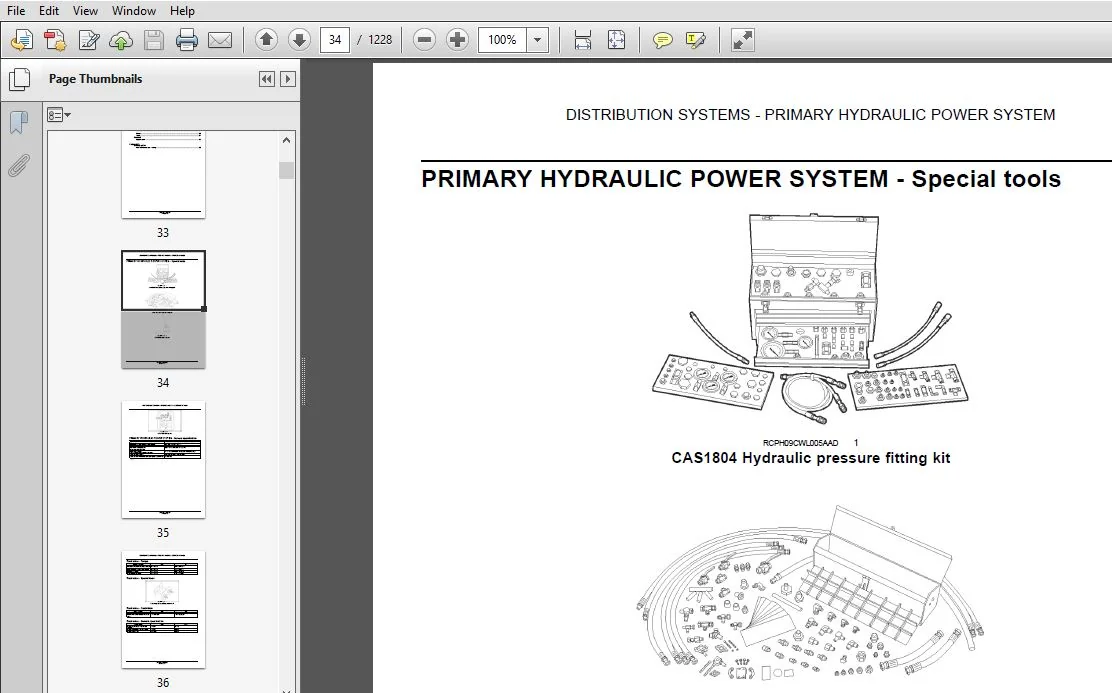Select the page 35 thumbnail
Image resolution: width=1112 pixels, height=693 pixels.
point(163,460)
